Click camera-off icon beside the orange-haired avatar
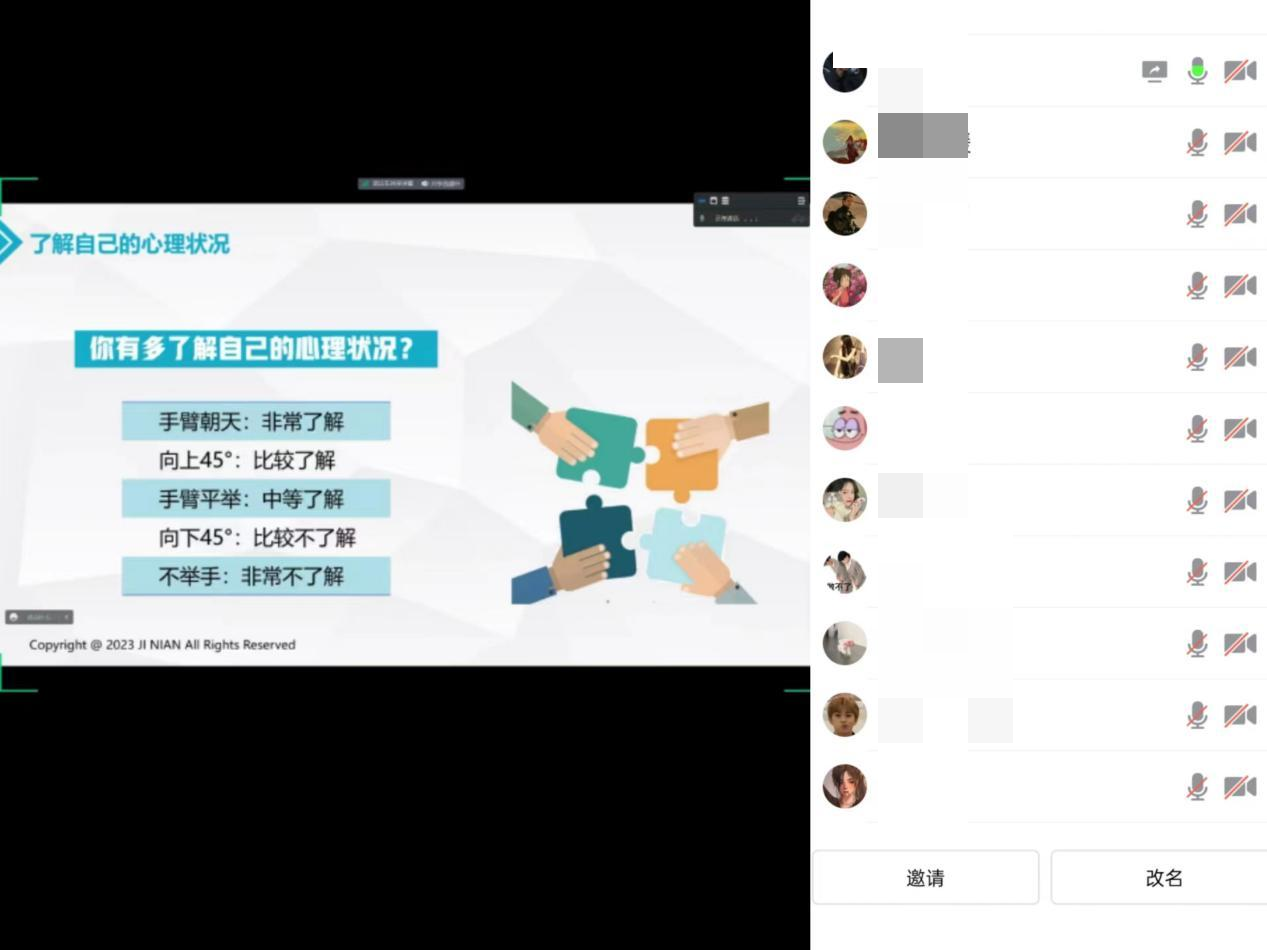Screen dimensions: 1267x950 coord(1240,716)
